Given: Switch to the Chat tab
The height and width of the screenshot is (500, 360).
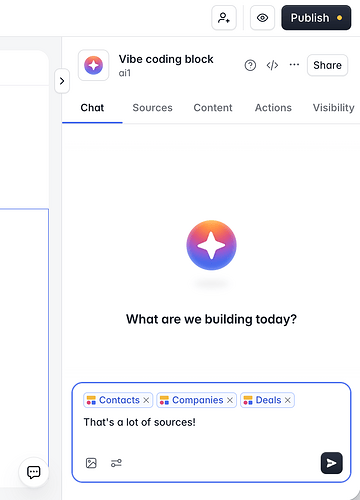Looking at the screenshot, I should point(92,108).
